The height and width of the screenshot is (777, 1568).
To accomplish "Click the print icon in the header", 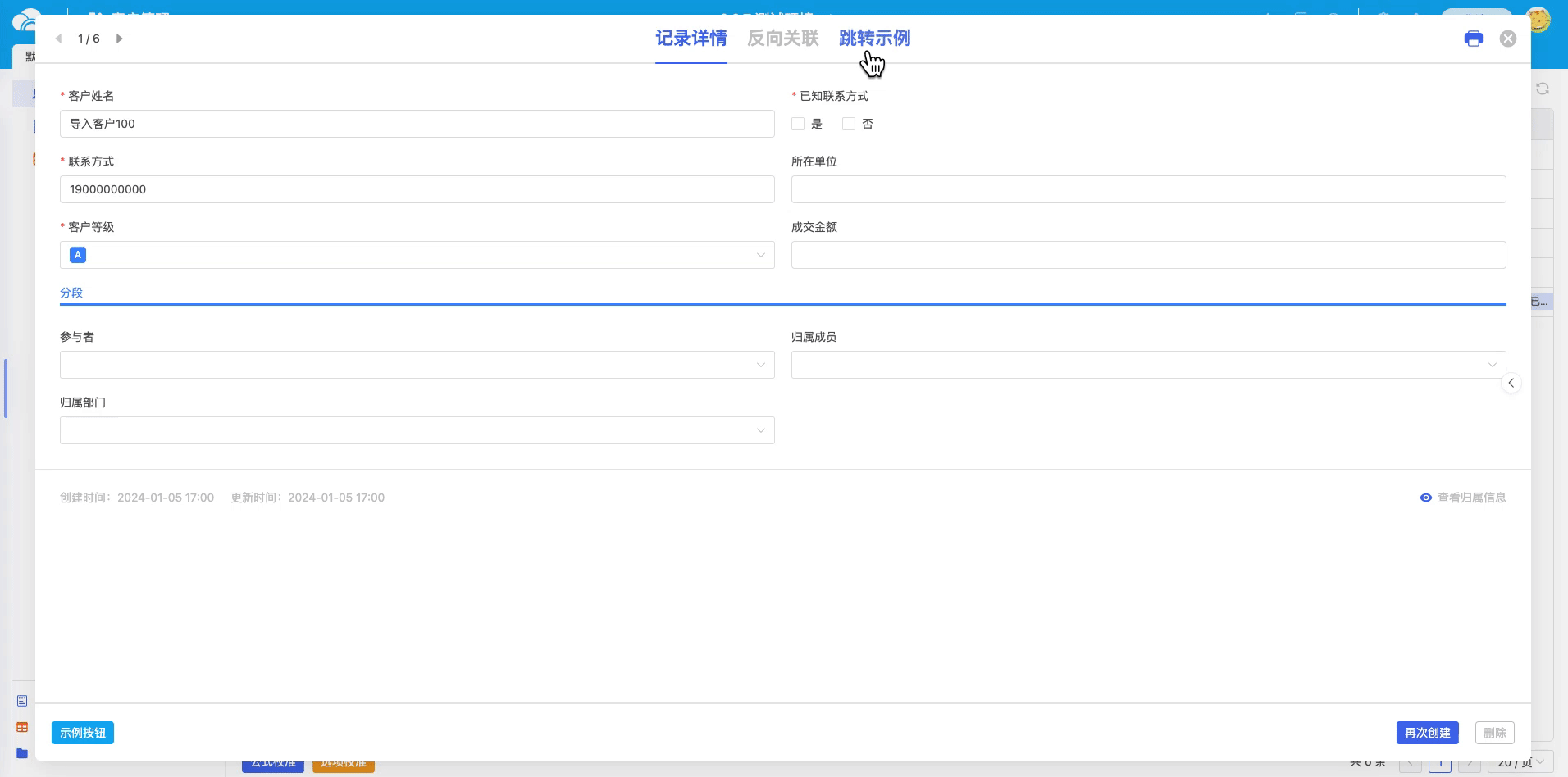I will 1473,39.
